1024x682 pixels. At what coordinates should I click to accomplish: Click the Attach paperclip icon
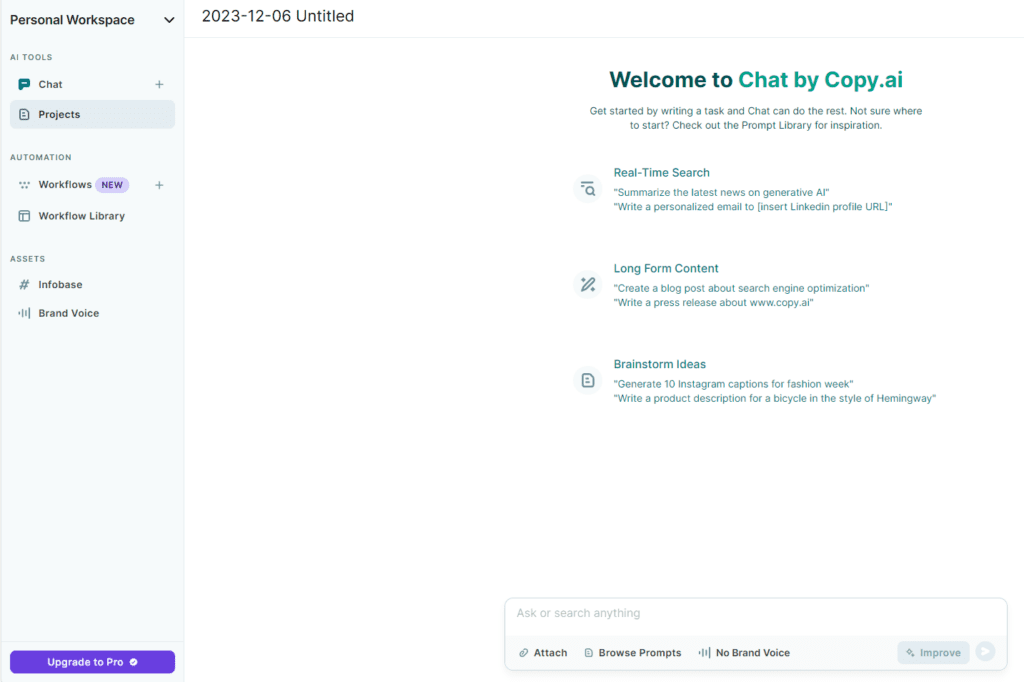pyautogui.click(x=524, y=652)
